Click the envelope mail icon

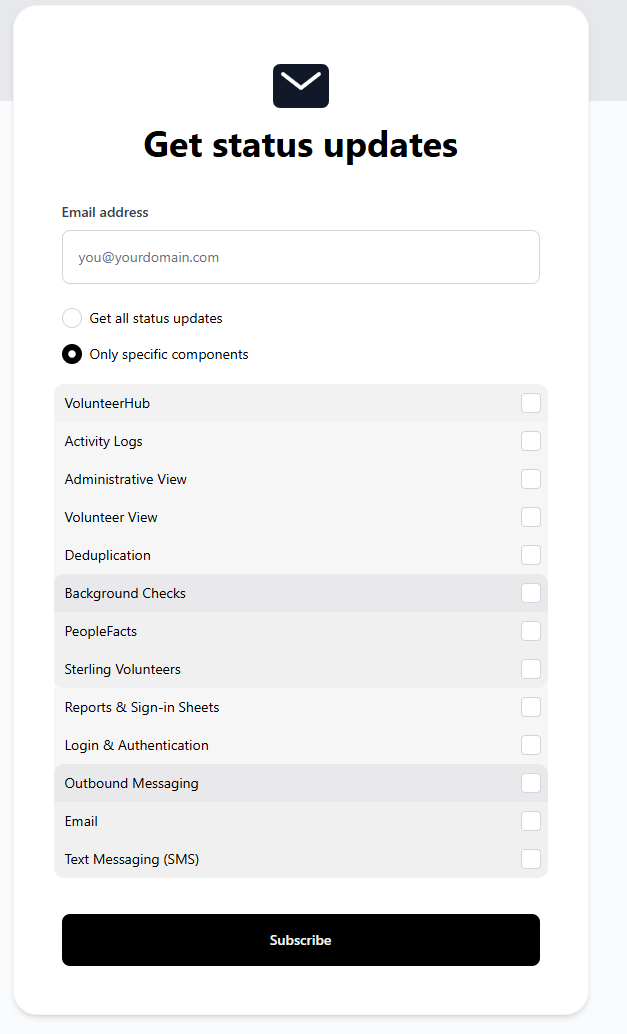pyautogui.click(x=300, y=86)
